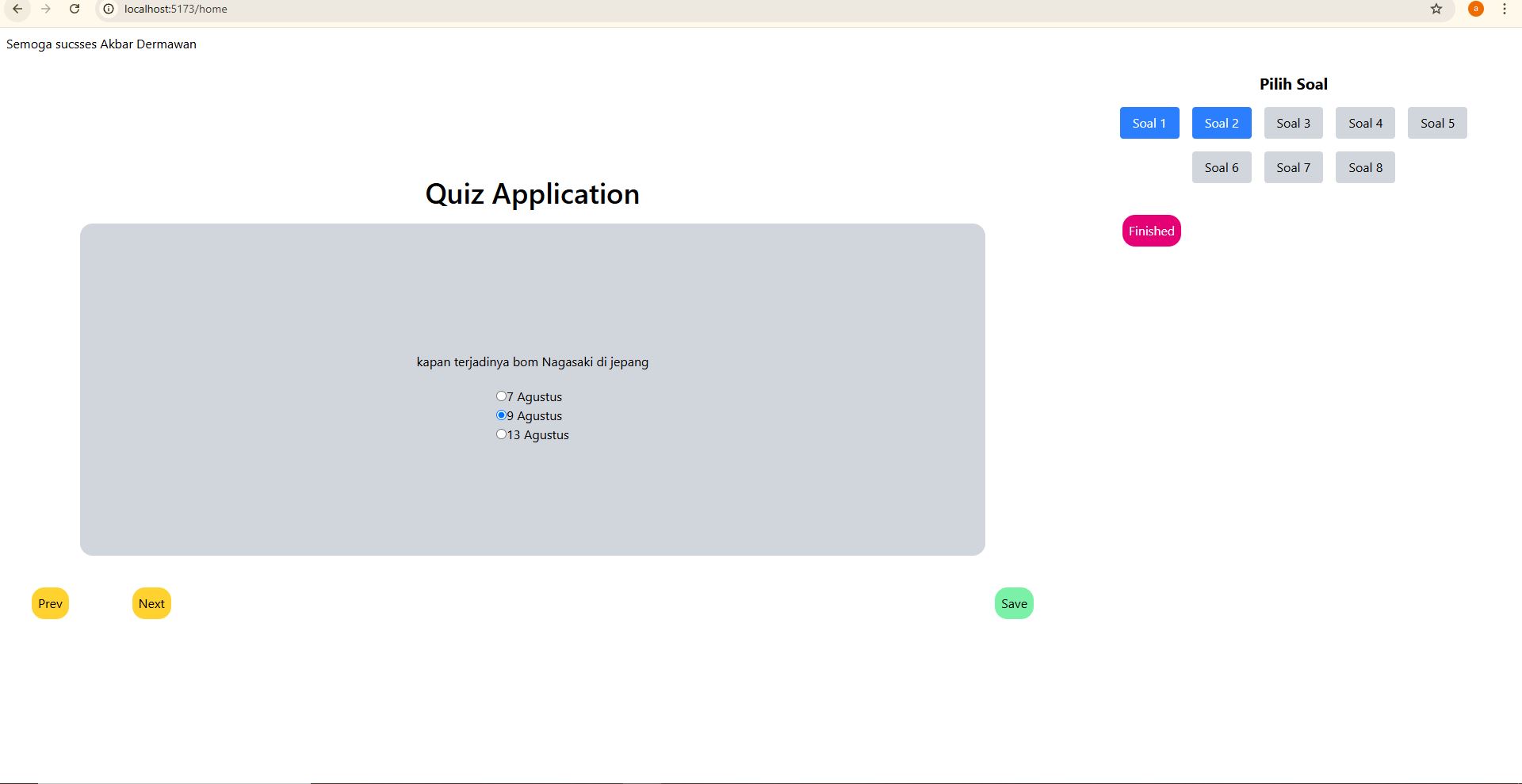The height and width of the screenshot is (784, 1522).
Task: Open the browser three-dot menu
Action: pos(1505,9)
